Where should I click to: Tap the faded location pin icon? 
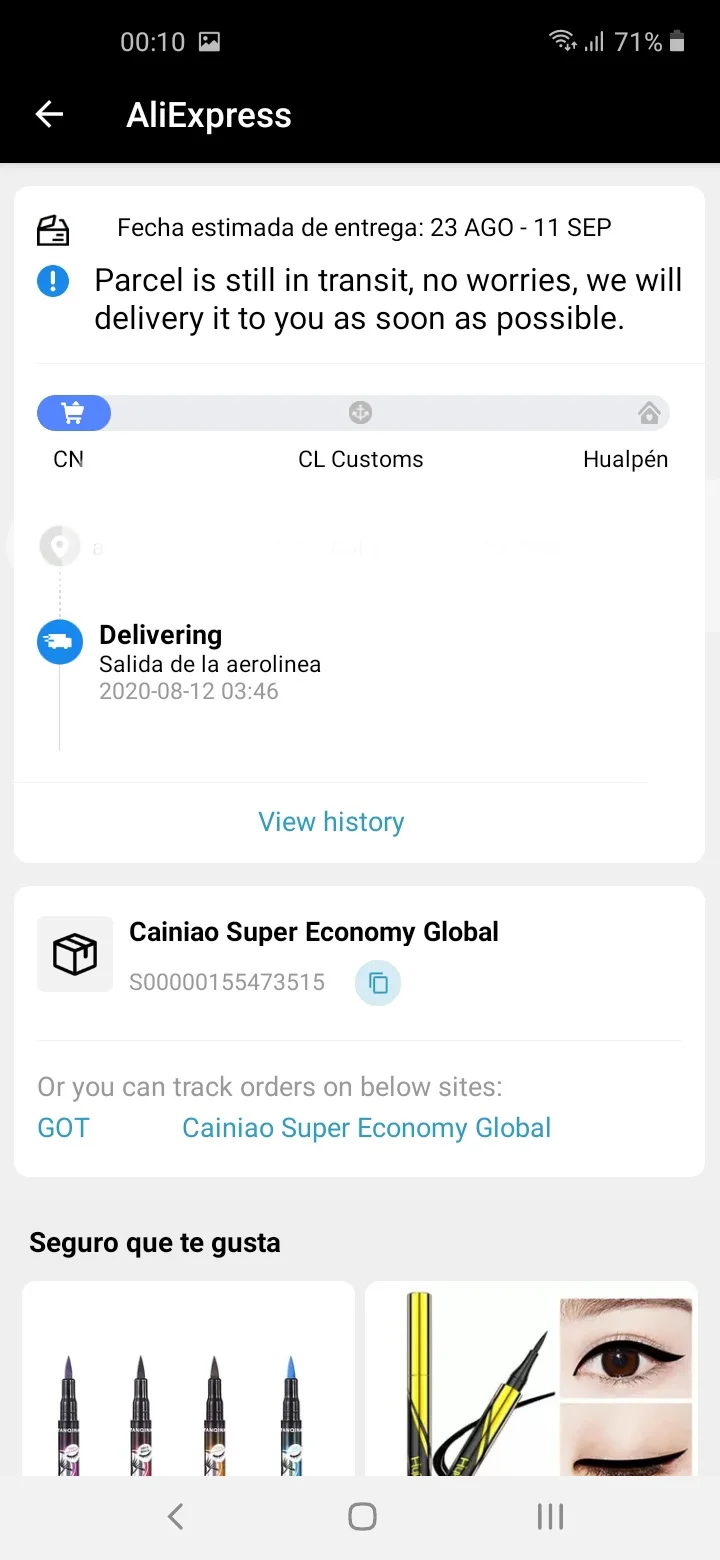coord(60,547)
